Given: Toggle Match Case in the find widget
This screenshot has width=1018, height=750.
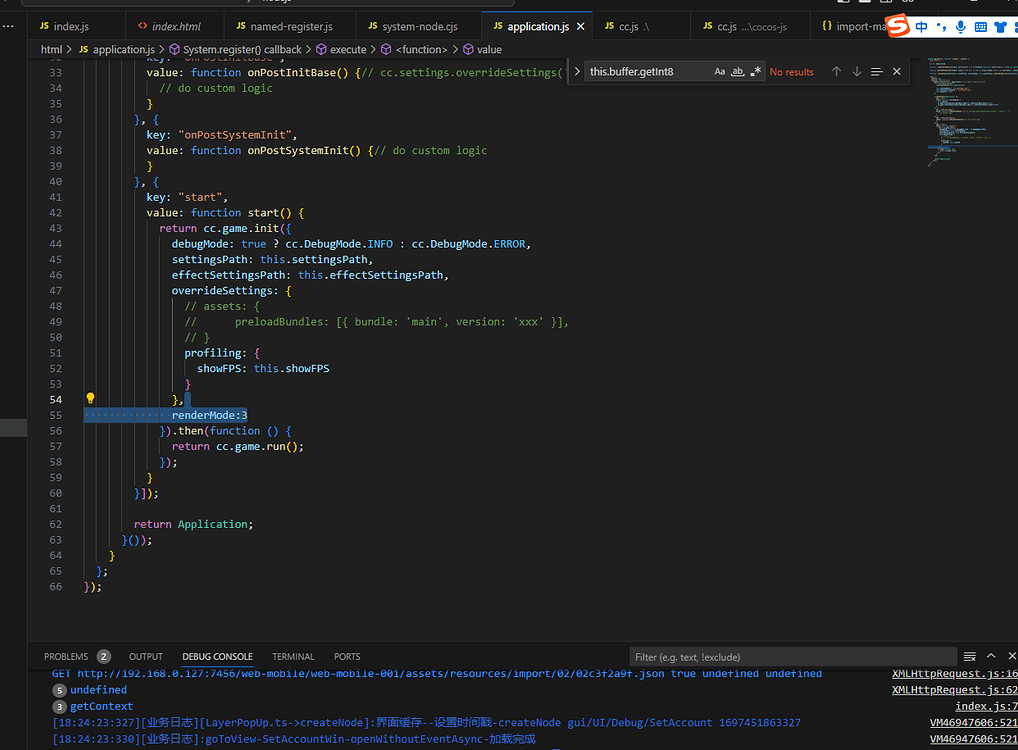Looking at the screenshot, I should 718,71.
